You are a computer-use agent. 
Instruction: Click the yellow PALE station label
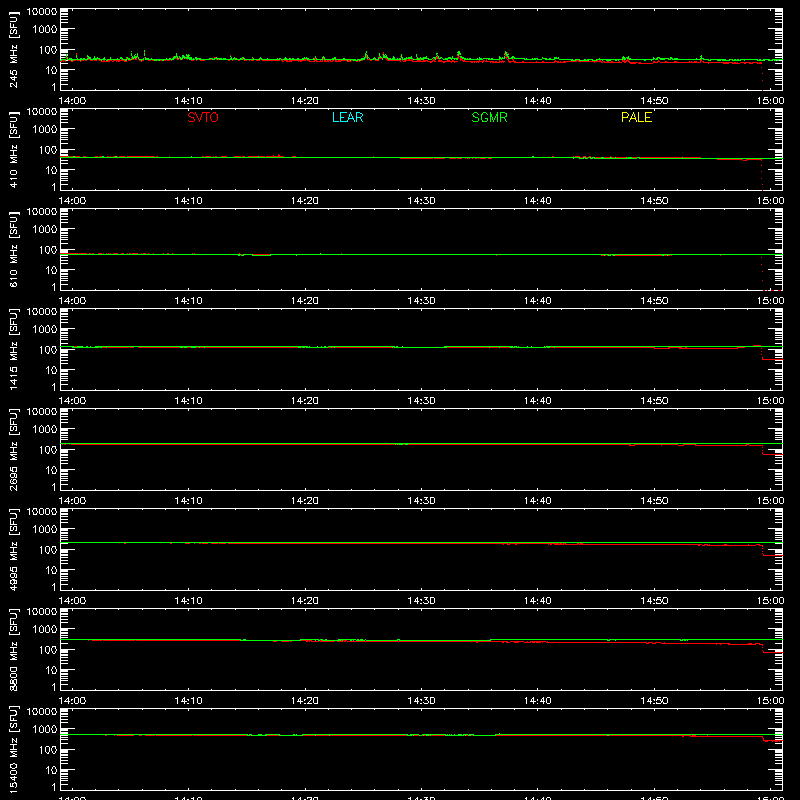636,117
